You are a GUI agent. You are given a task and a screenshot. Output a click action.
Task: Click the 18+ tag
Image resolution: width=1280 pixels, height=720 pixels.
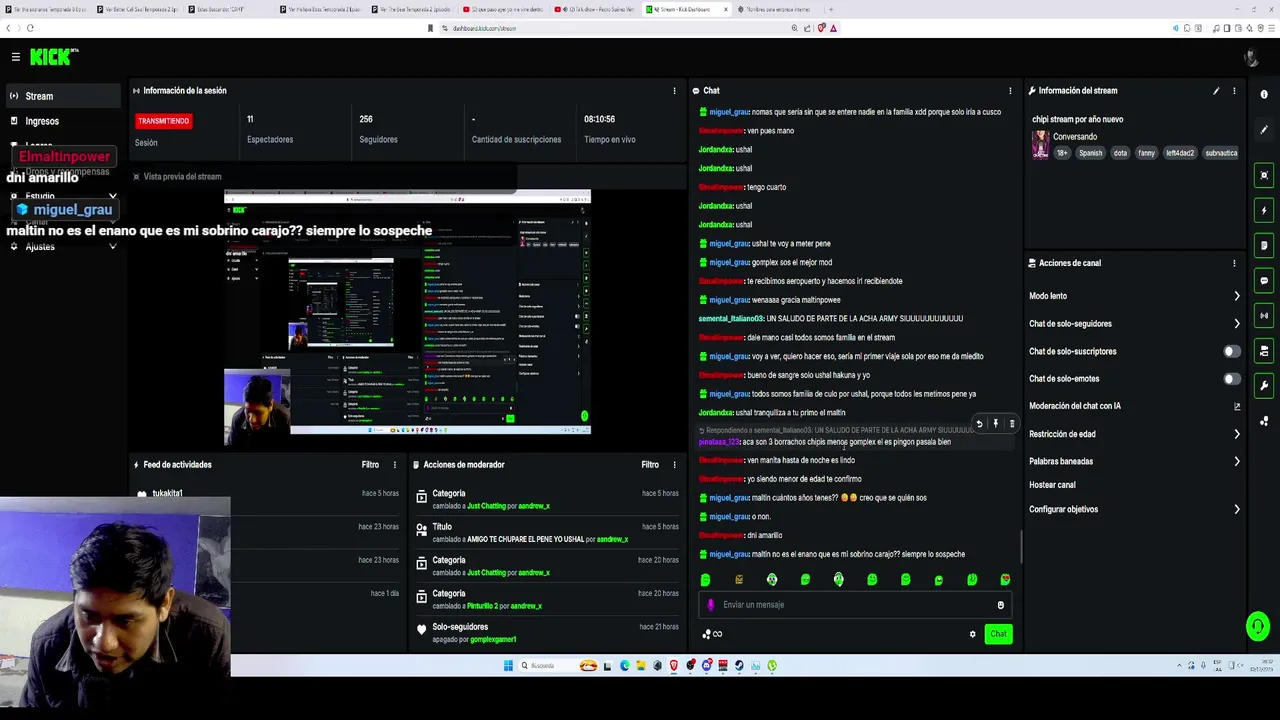1062,153
